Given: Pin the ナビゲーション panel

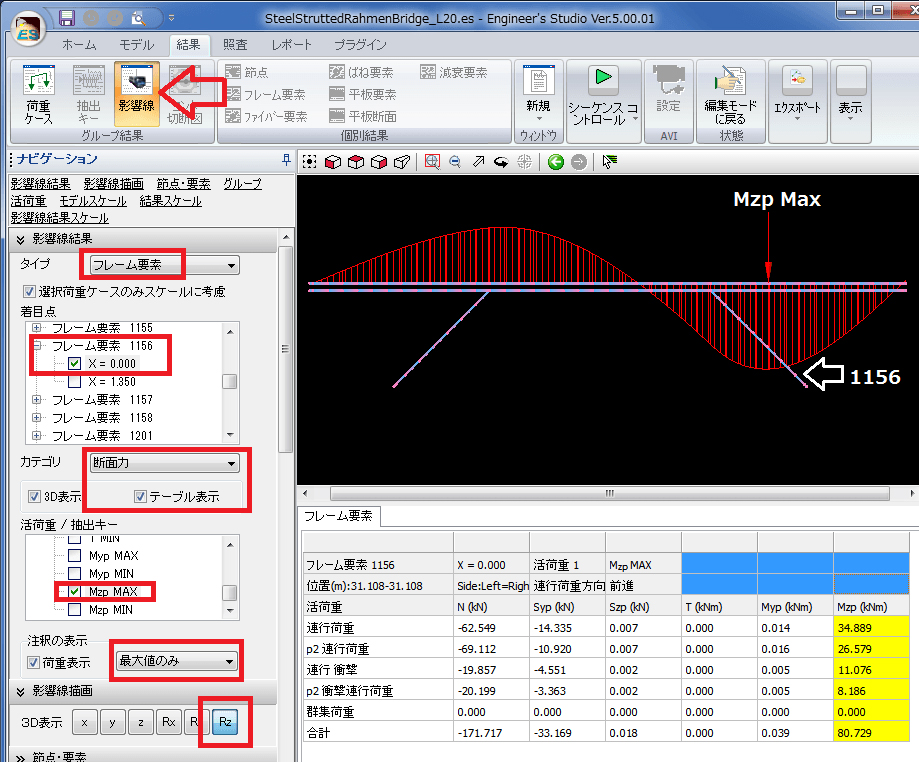Looking at the screenshot, I should coord(286,159).
